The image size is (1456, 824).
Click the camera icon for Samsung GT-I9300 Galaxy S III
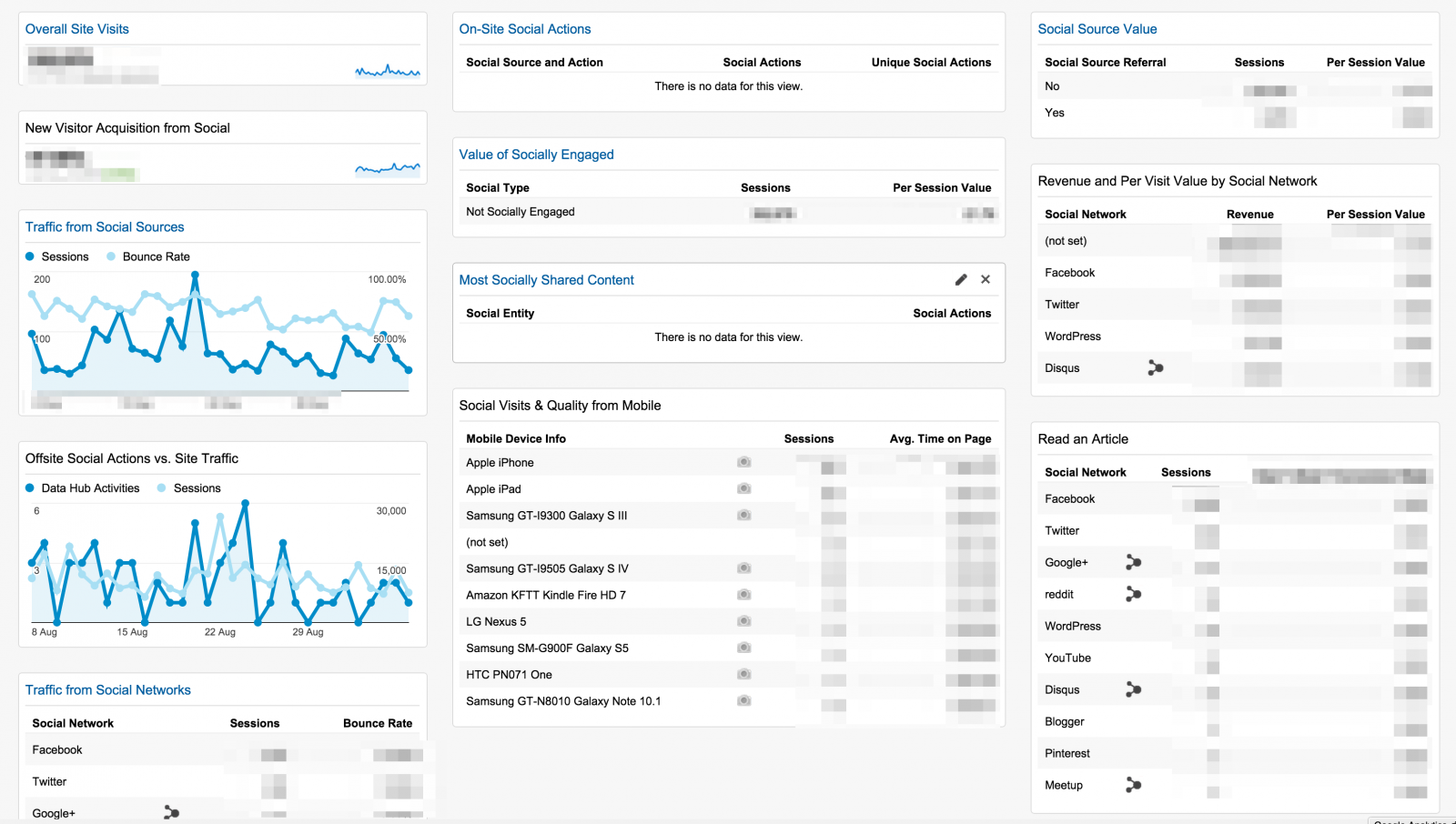(744, 515)
